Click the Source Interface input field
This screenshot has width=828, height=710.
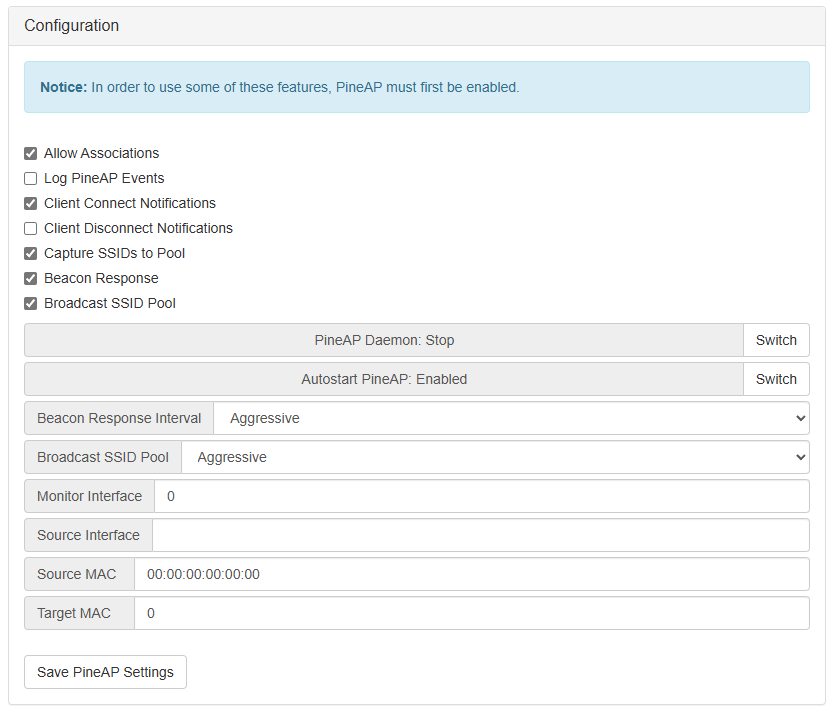point(481,535)
